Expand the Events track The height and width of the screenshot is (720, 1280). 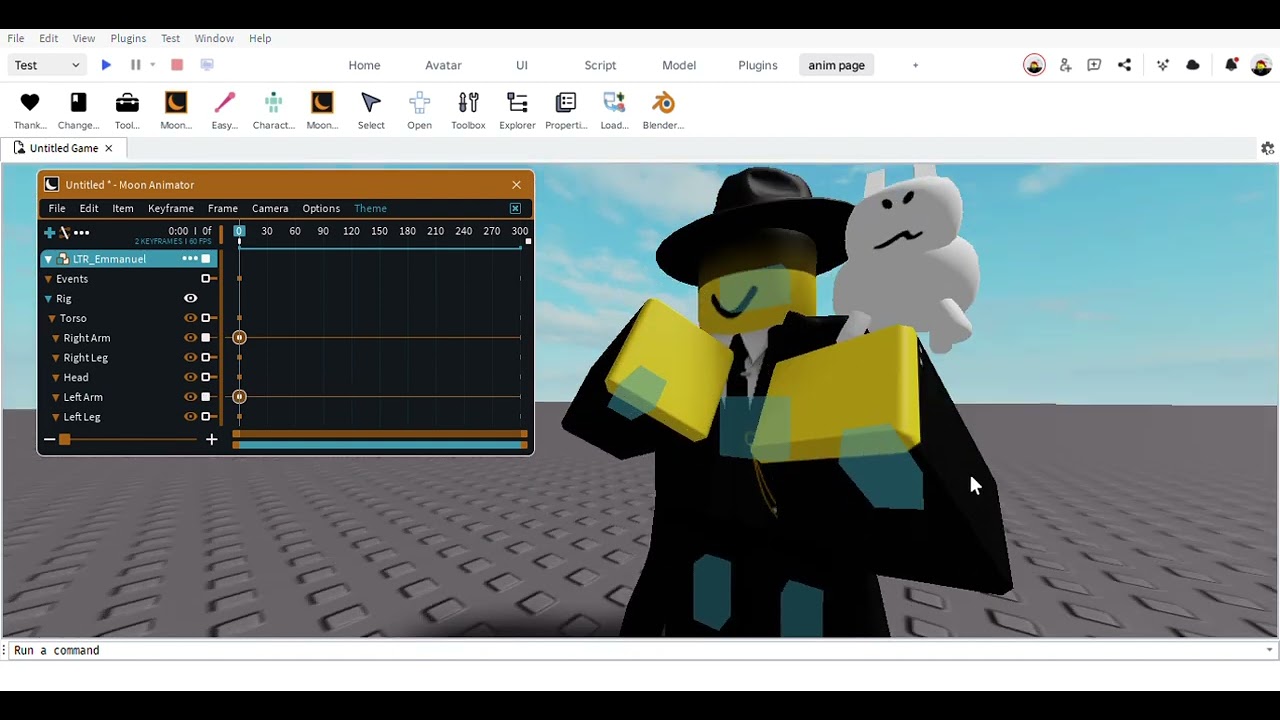tap(48, 279)
